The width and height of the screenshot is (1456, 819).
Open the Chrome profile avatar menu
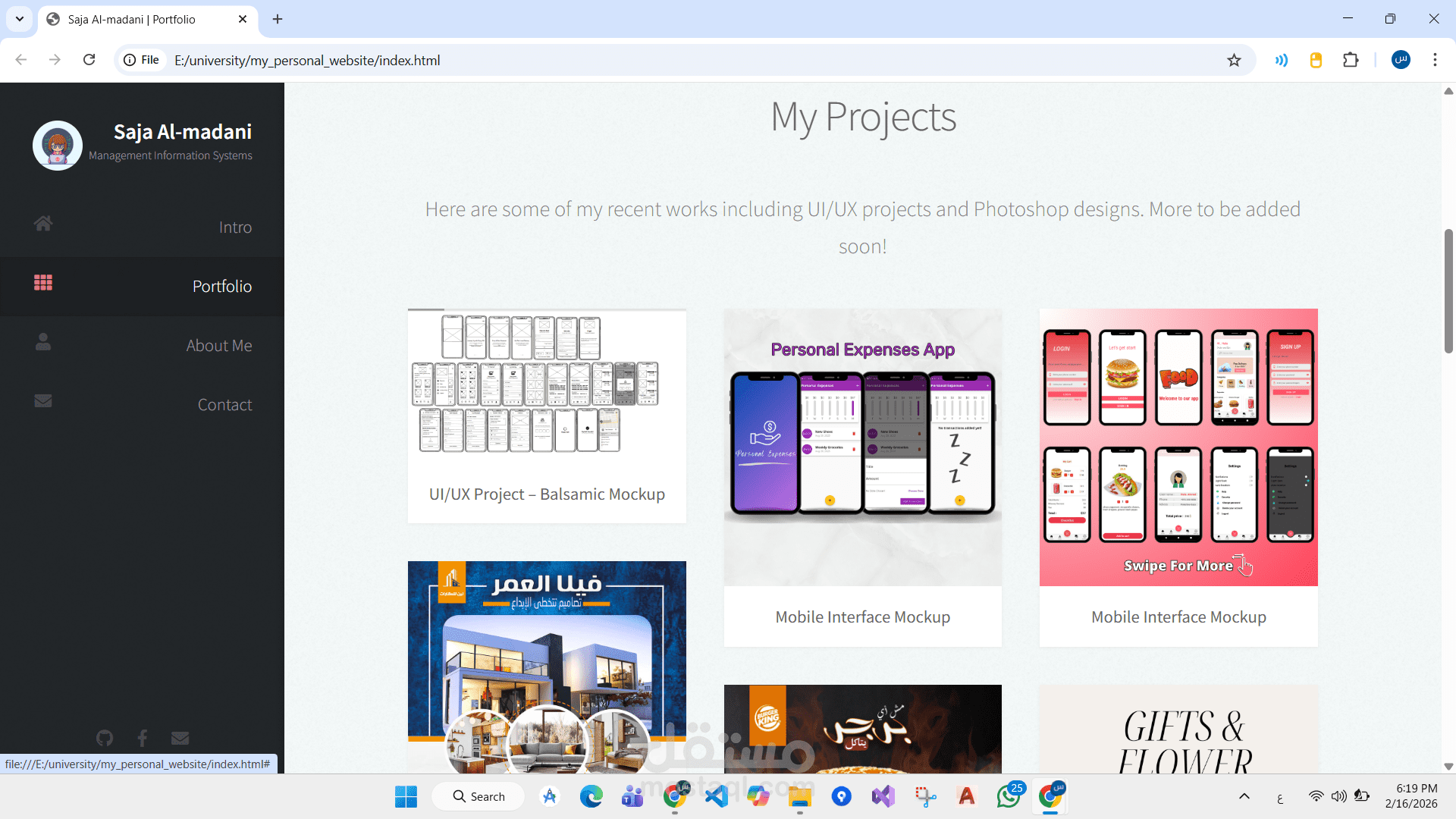1401,60
